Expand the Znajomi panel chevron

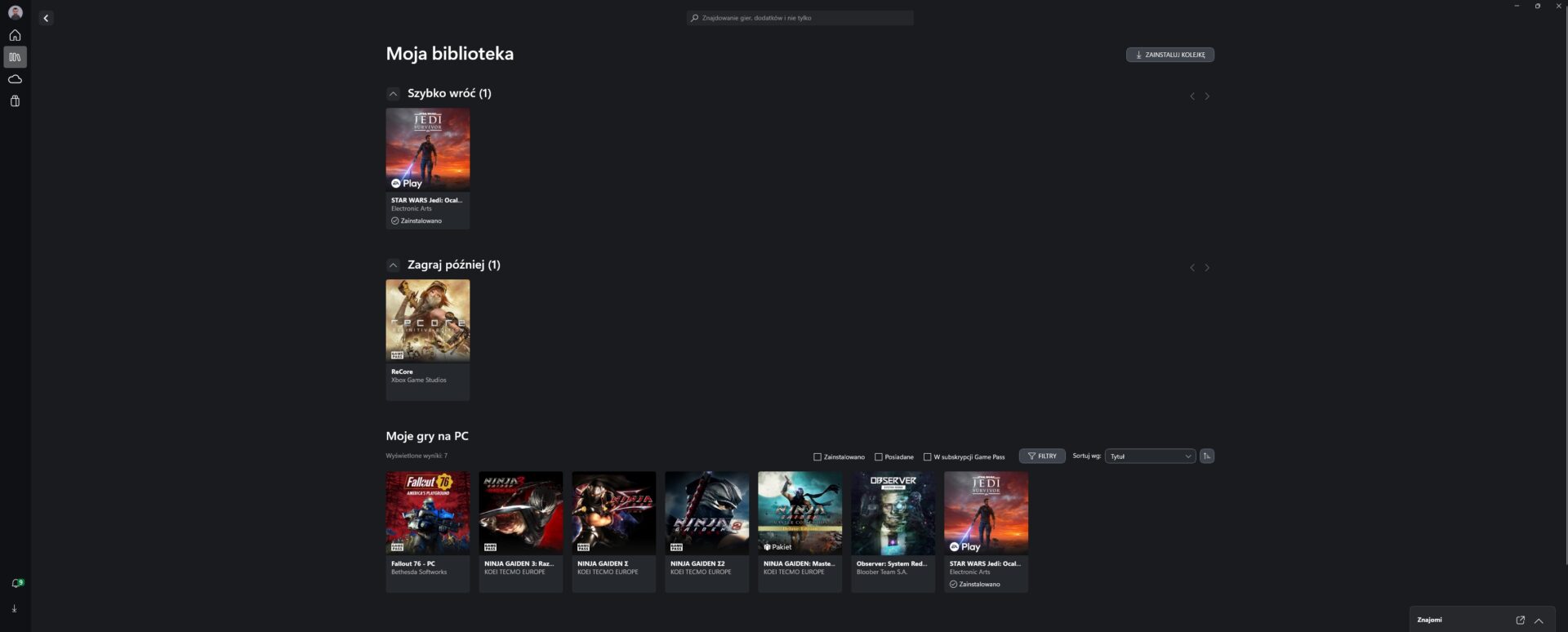click(x=1539, y=620)
